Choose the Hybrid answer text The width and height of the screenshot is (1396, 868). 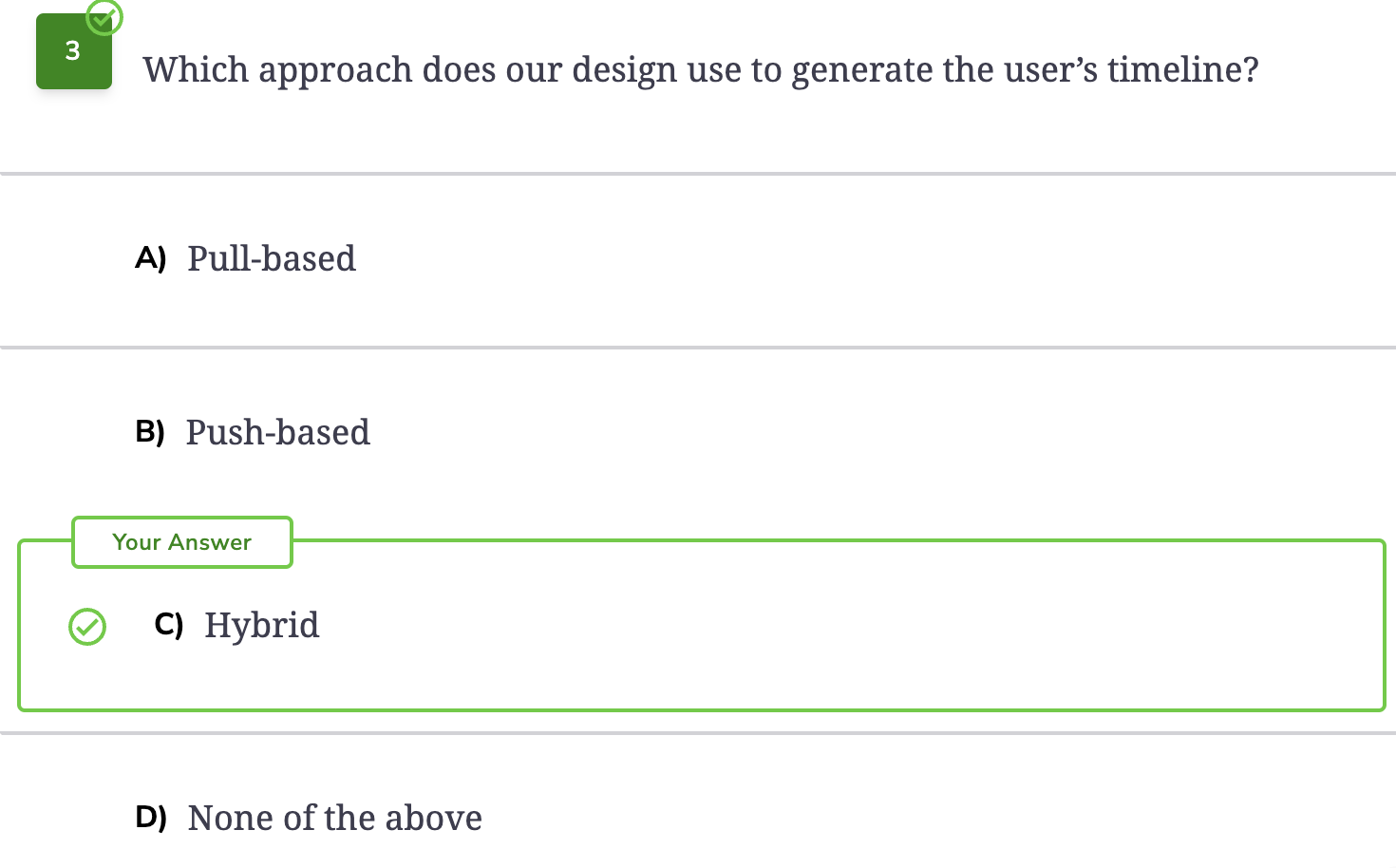262,626
